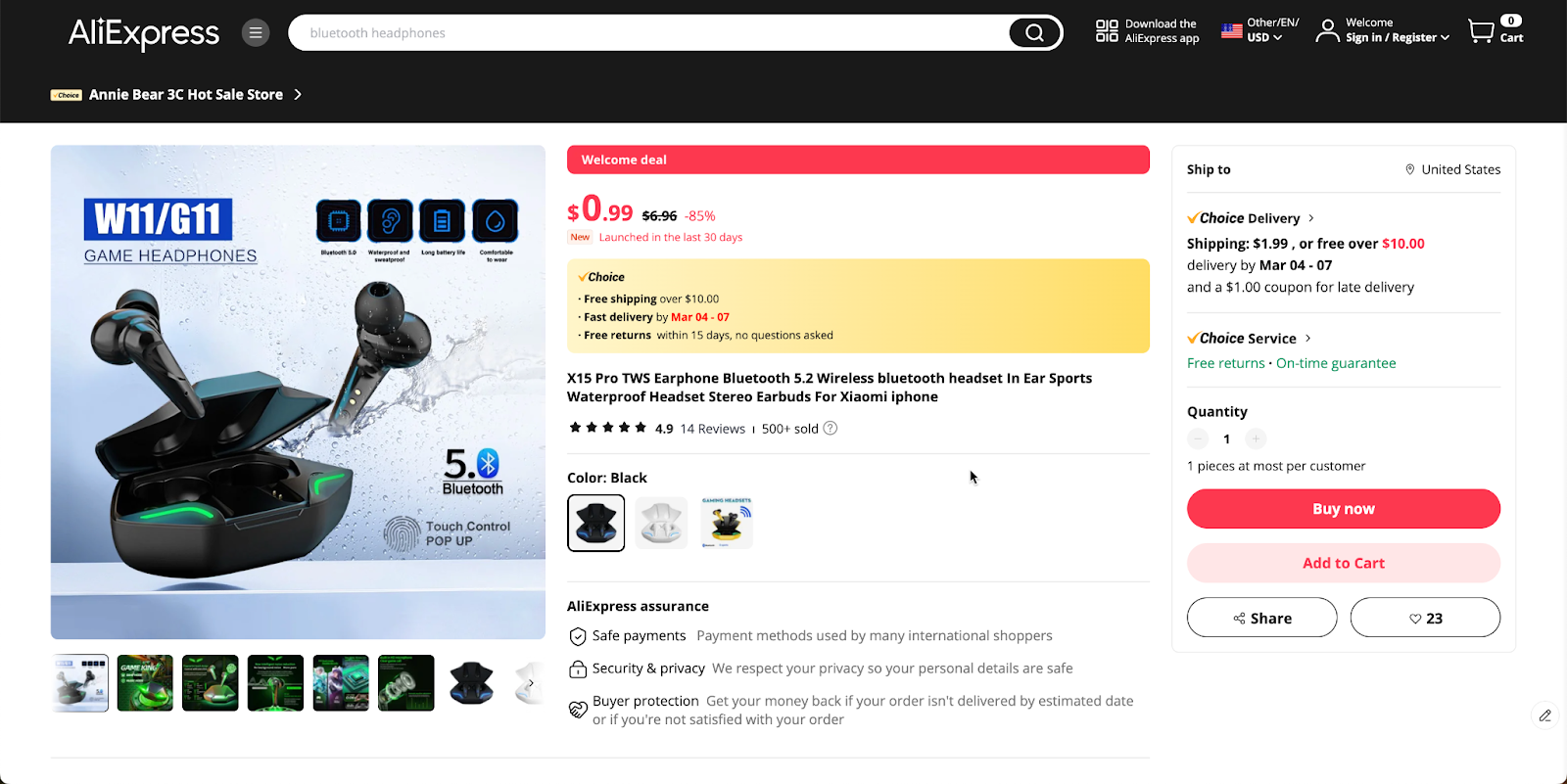Open the shopping cart icon

click(x=1481, y=31)
